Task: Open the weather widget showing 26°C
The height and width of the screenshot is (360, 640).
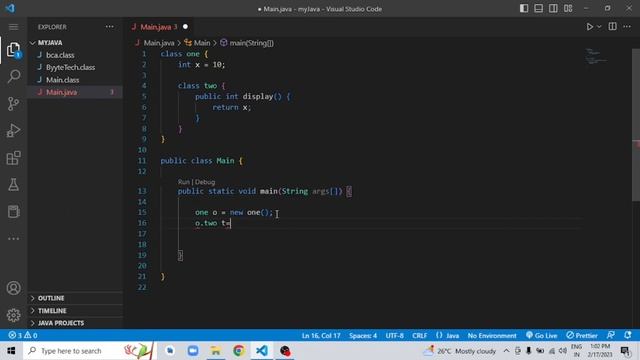Action: 459,351
